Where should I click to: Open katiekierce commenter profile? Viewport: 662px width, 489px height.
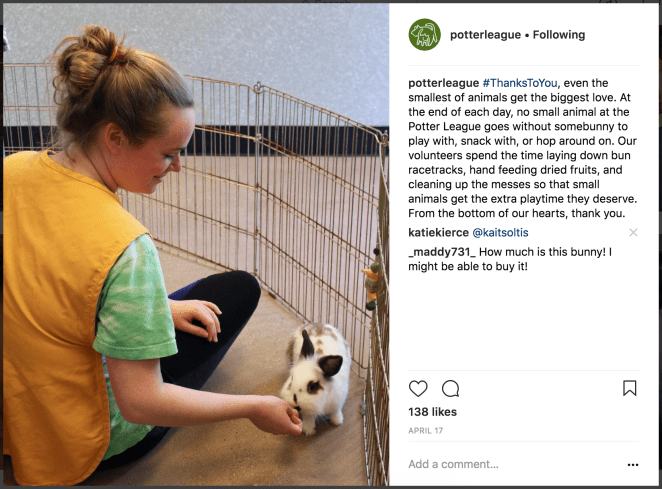(x=438, y=233)
